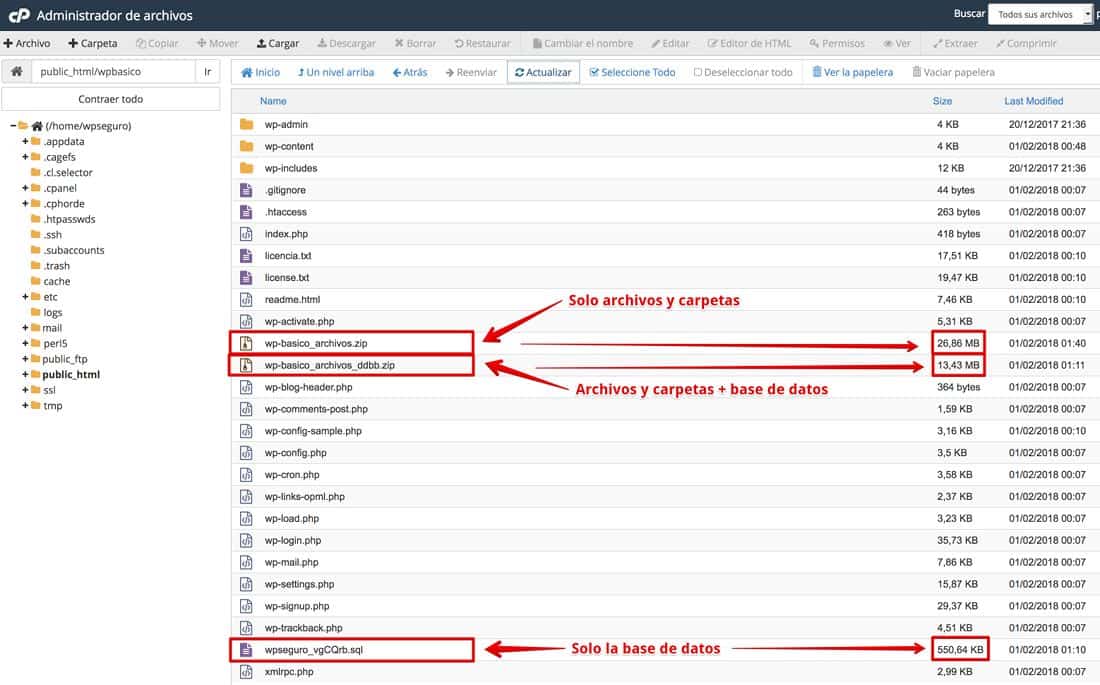Image resolution: width=1100 pixels, height=685 pixels.
Task: Expand the mail tree folder
Action: click(25, 328)
